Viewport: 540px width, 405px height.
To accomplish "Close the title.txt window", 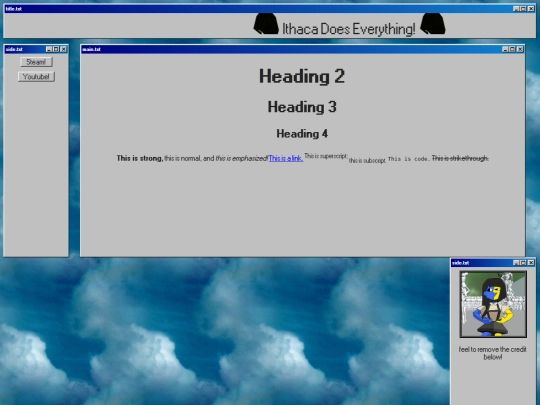I will click(x=531, y=9).
